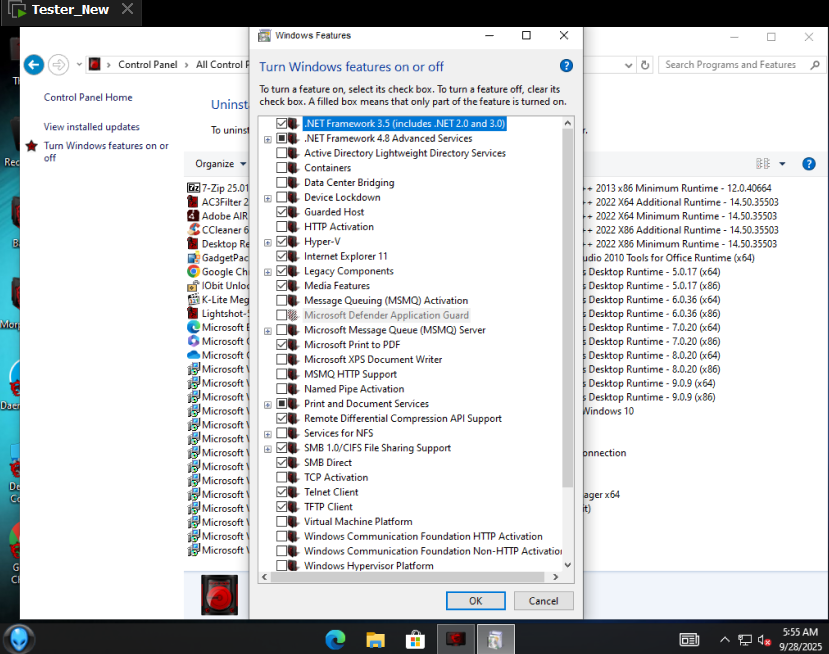Viewport: 829px width, 654px height.
Task: Expand the Hyper-V node
Action: coord(268,243)
